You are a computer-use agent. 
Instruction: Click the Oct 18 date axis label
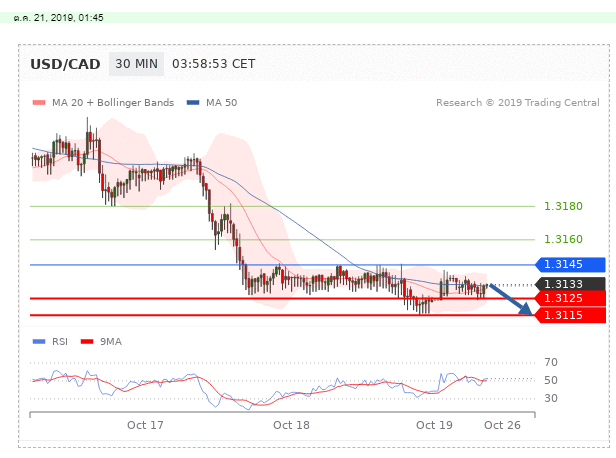291,425
